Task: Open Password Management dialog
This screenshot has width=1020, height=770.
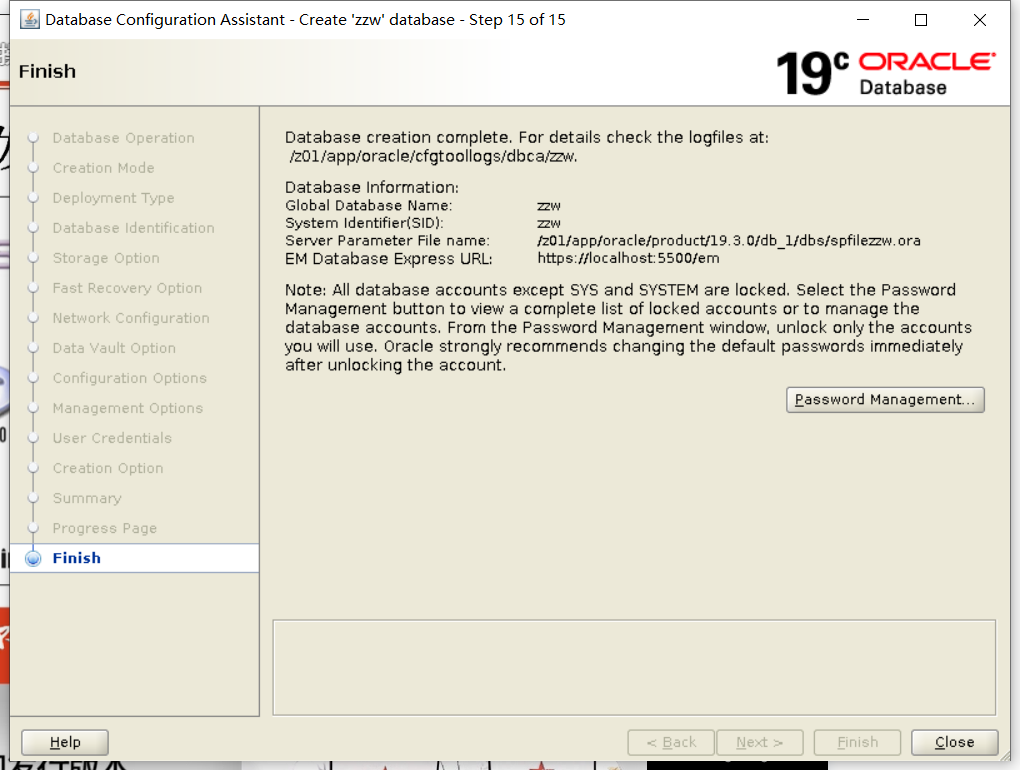Action: point(884,399)
